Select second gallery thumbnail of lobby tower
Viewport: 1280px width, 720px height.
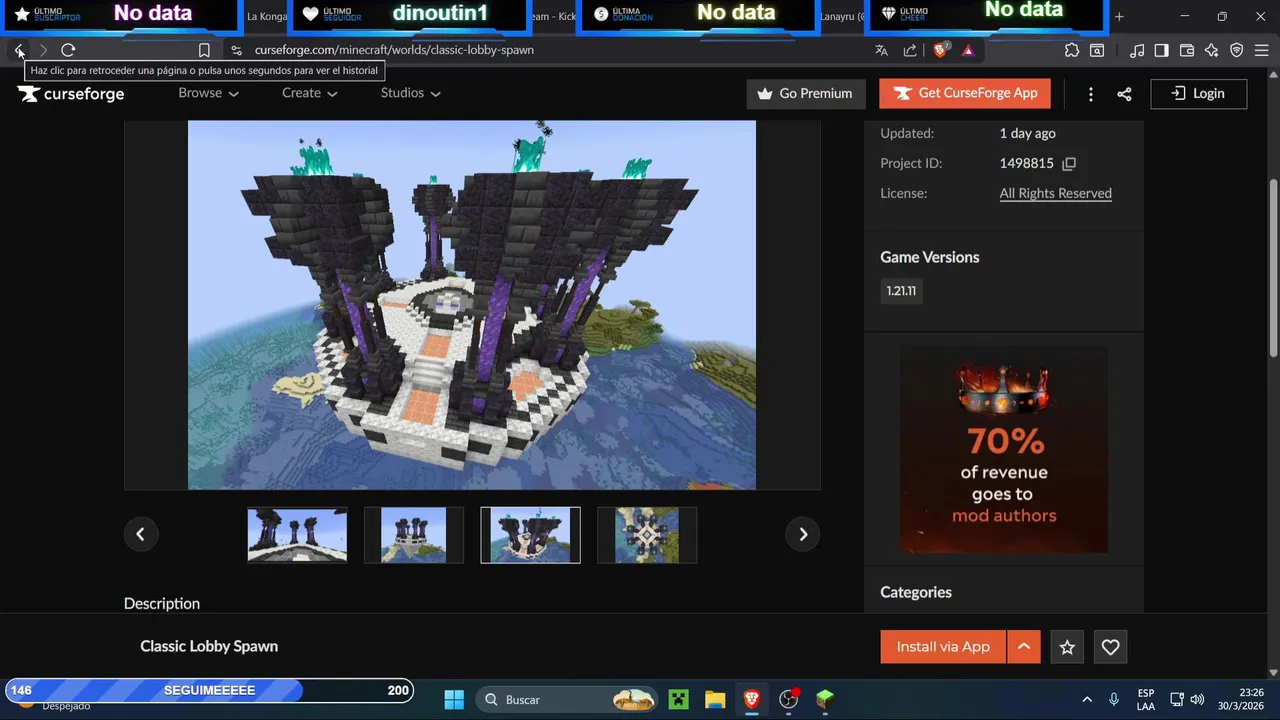(x=414, y=535)
